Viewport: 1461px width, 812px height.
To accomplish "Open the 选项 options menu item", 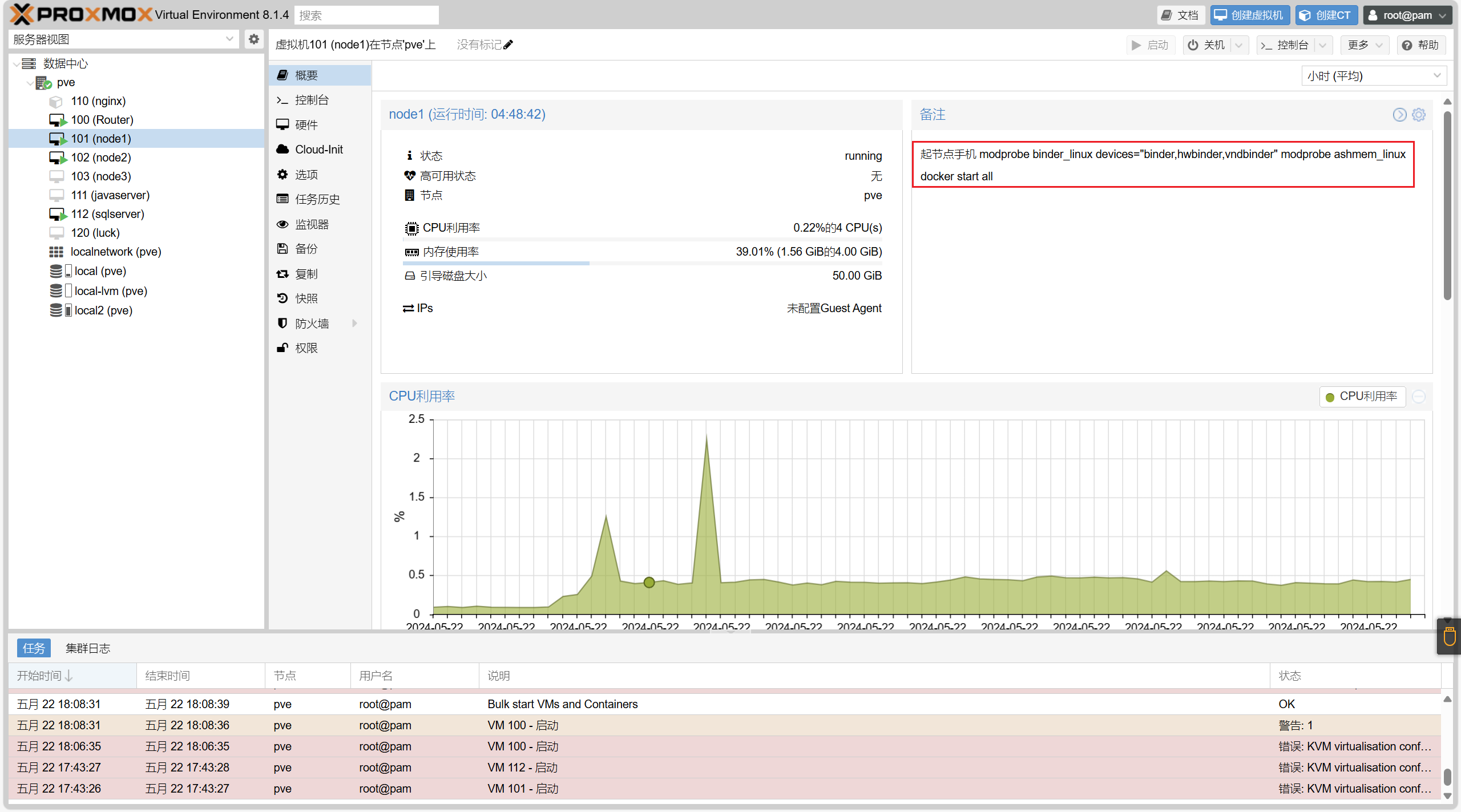I will [x=320, y=175].
